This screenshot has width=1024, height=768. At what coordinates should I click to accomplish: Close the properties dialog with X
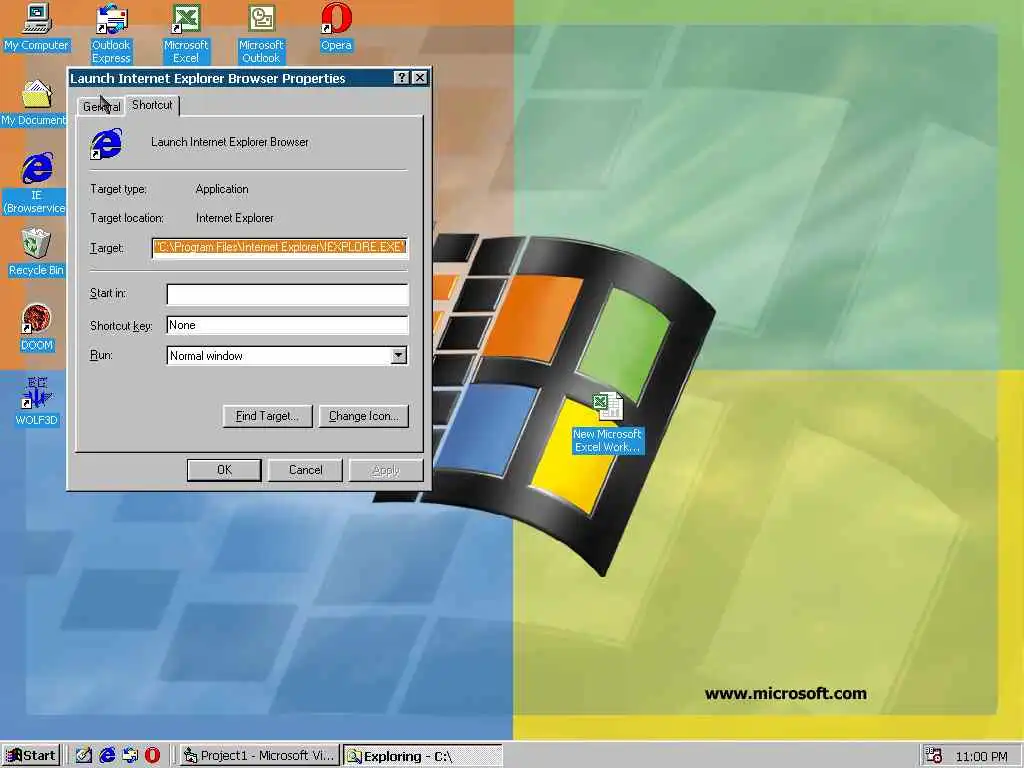coord(420,78)
